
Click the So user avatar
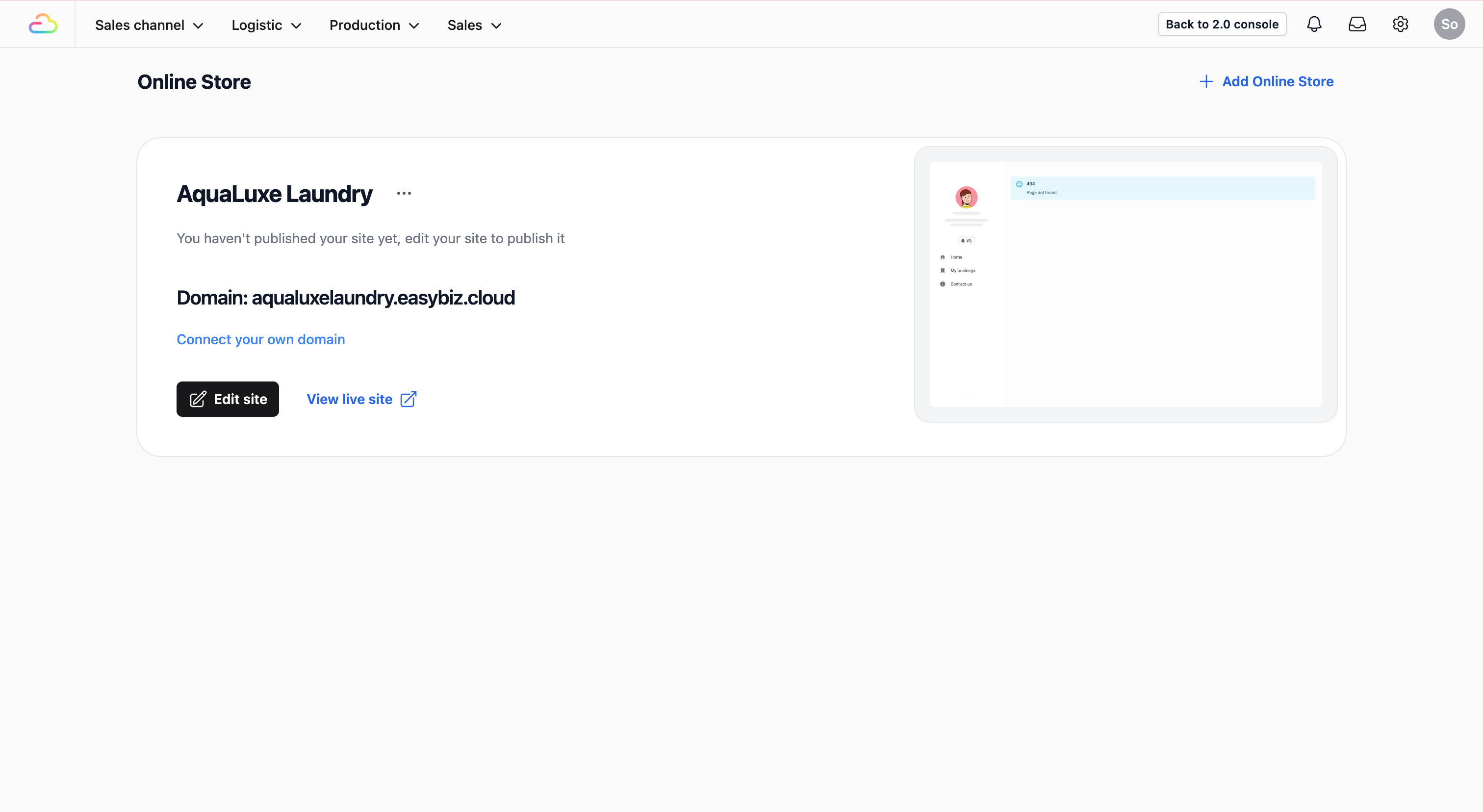coord(1449,24)
